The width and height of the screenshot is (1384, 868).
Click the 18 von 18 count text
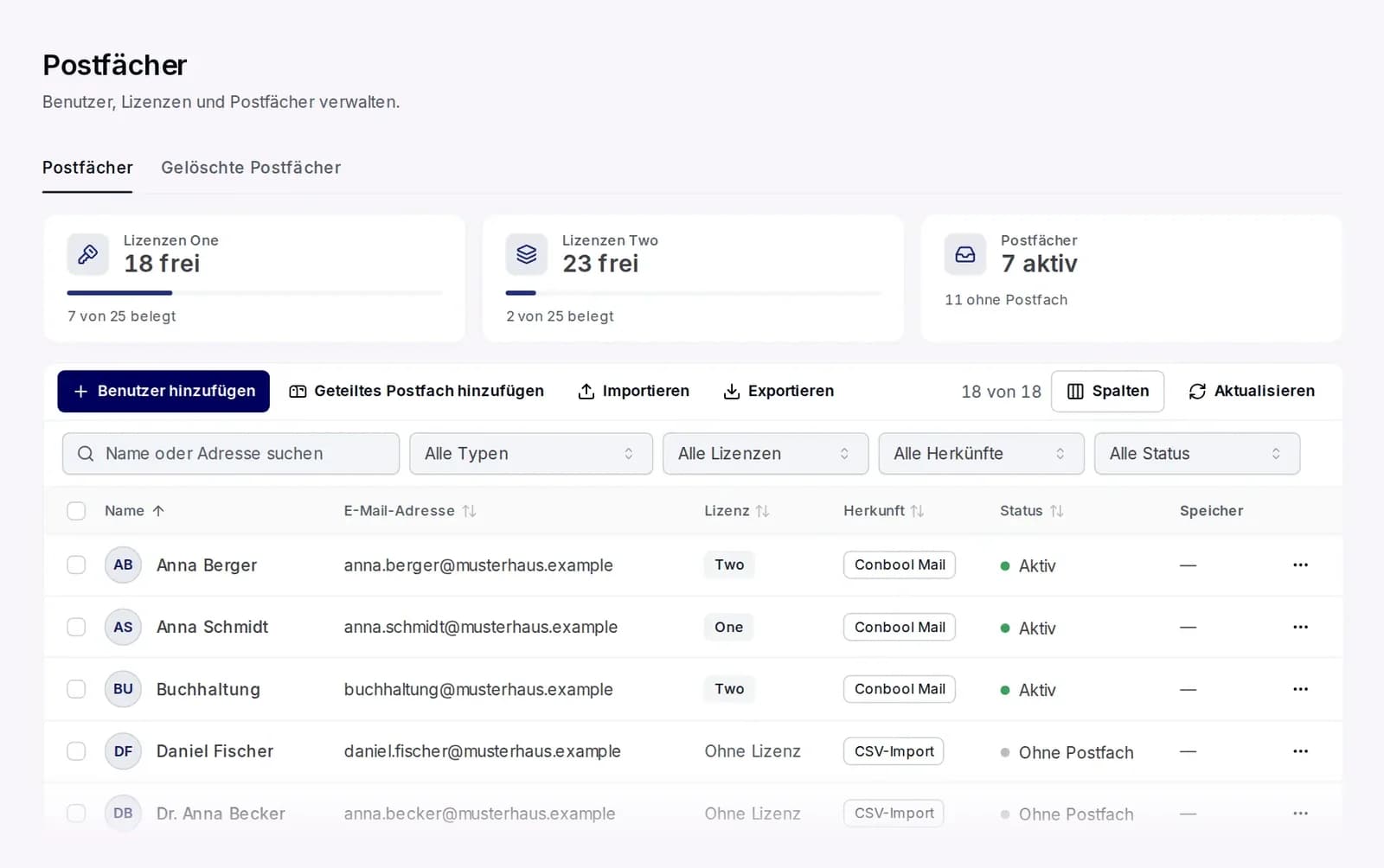coord(1001,392)
